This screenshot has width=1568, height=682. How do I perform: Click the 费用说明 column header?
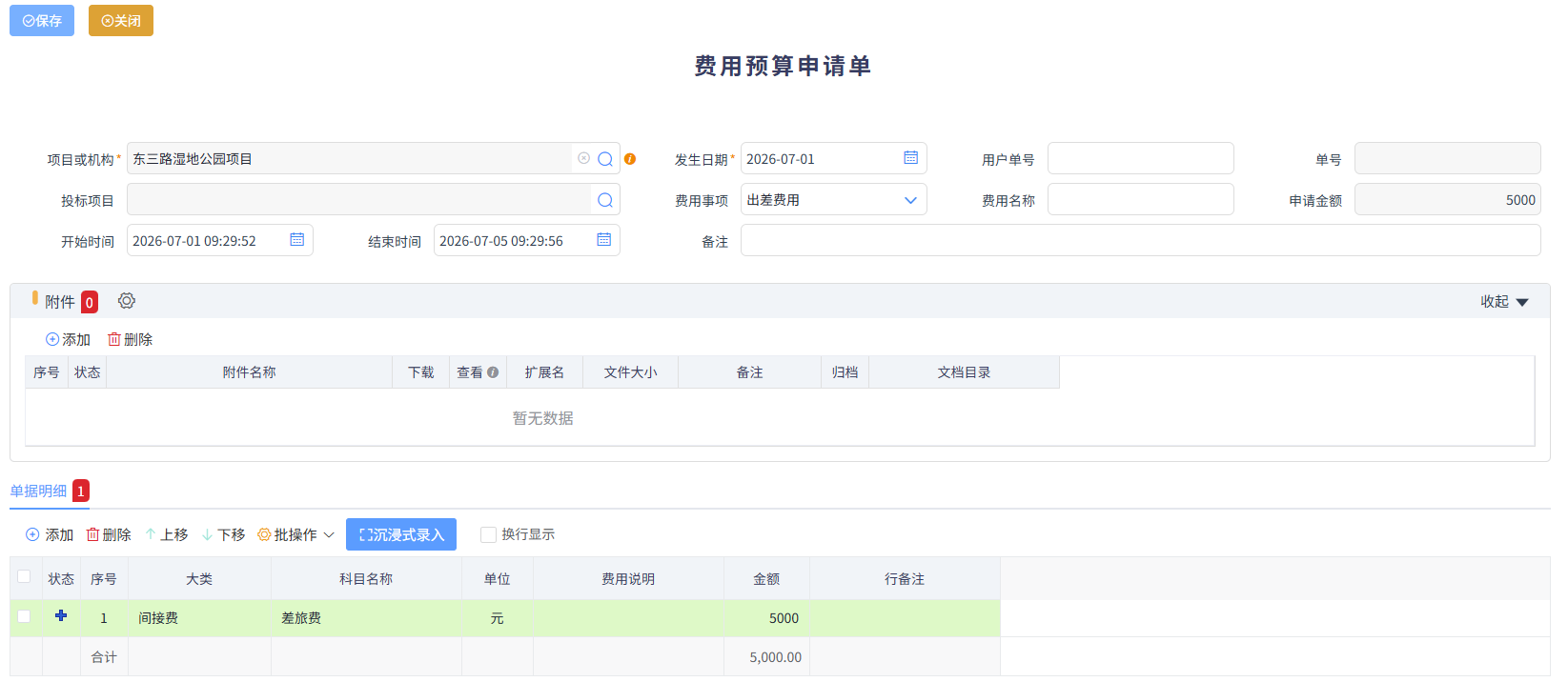pyautogui.click(x=628, y=579)
